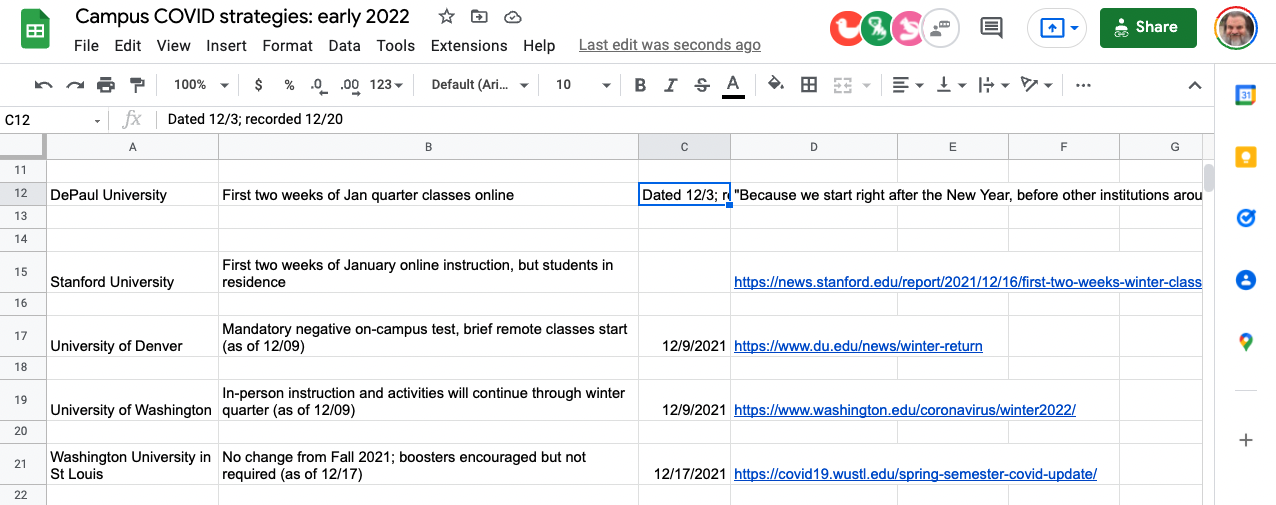Open comment history

tap(991, 27)
